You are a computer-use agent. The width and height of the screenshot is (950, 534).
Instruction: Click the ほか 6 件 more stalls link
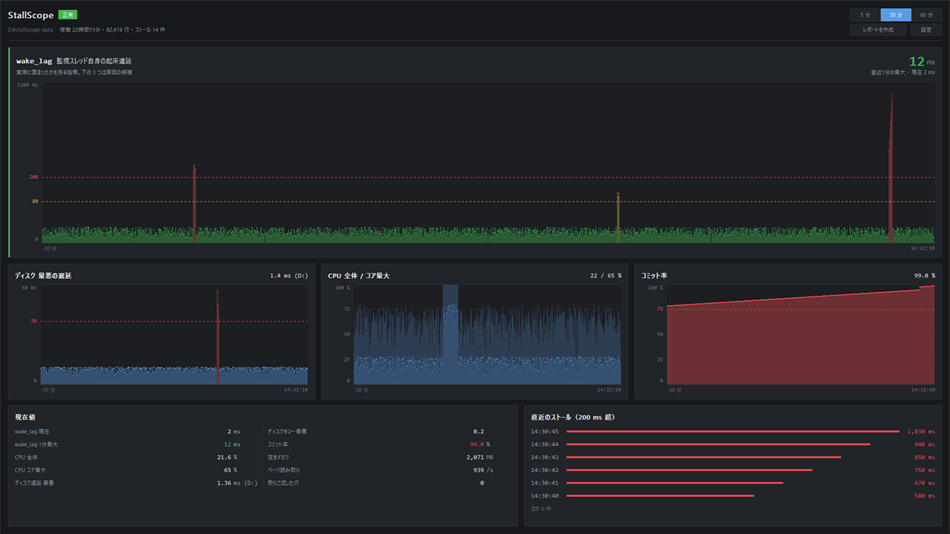pyautogui.click(x=541, y=509)
